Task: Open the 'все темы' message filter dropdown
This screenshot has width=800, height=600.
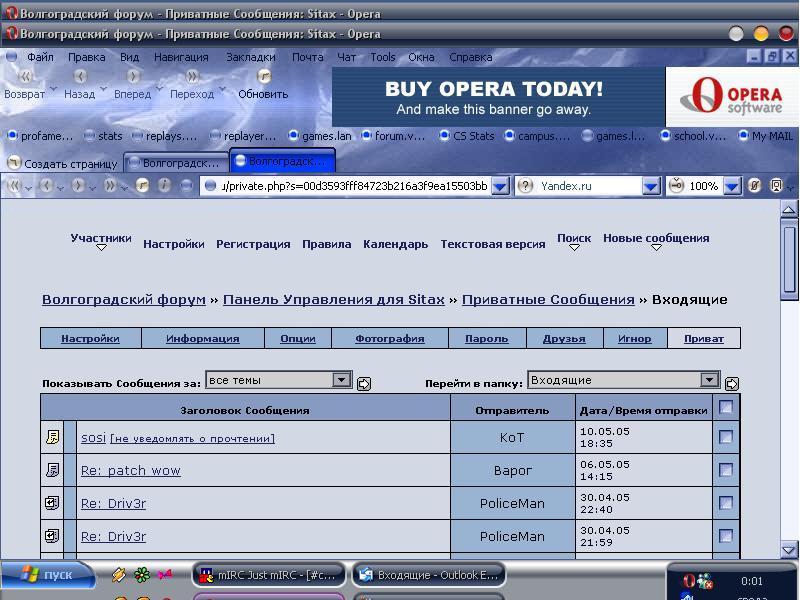Action: (x=341, y=380)
